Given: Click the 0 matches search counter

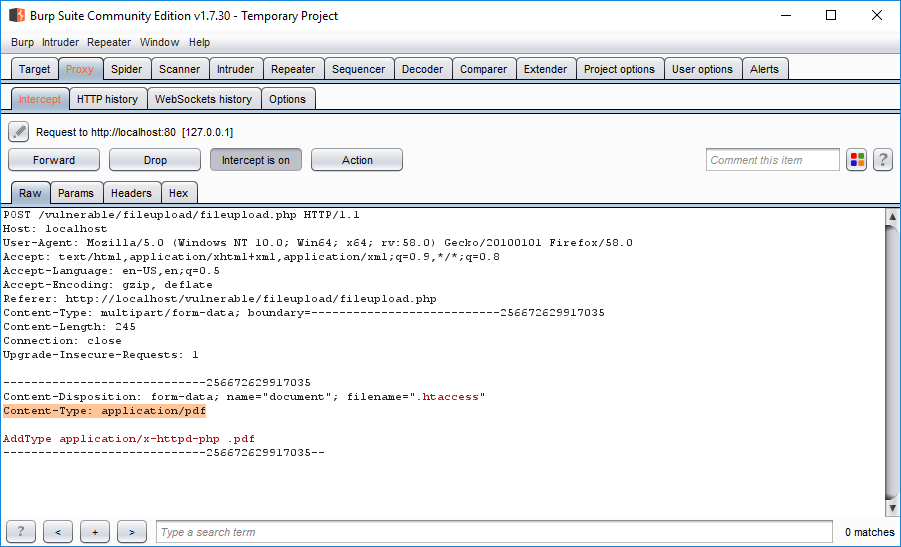Looking at the screenshot, I should point(869,532).
